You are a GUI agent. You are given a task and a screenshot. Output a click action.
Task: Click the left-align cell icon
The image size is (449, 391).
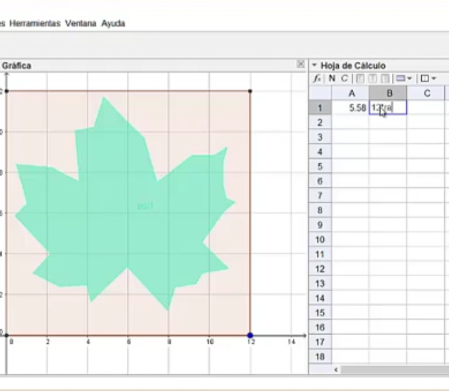coord(360,79)
